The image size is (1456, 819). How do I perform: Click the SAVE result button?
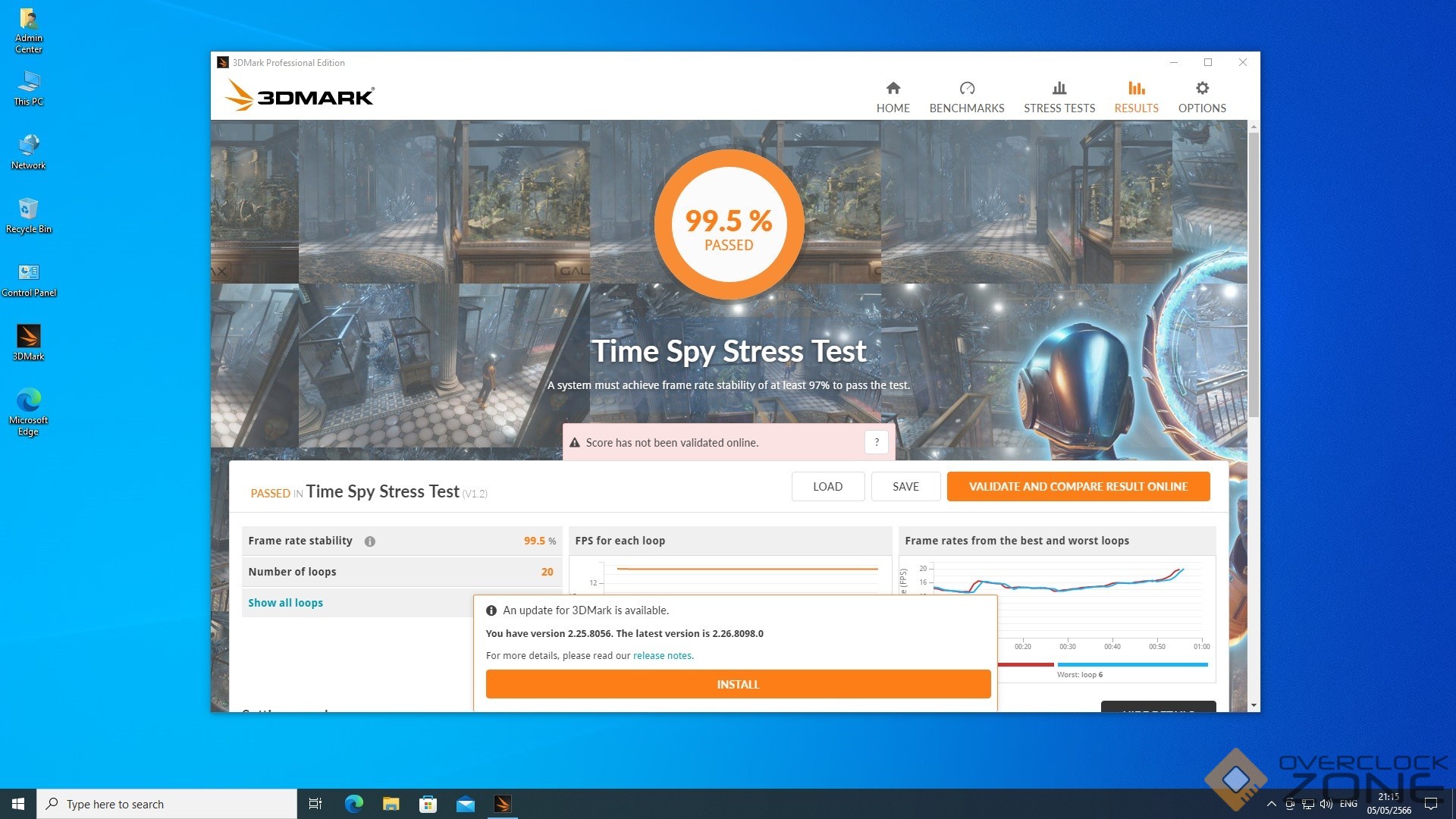click(905, 487)
